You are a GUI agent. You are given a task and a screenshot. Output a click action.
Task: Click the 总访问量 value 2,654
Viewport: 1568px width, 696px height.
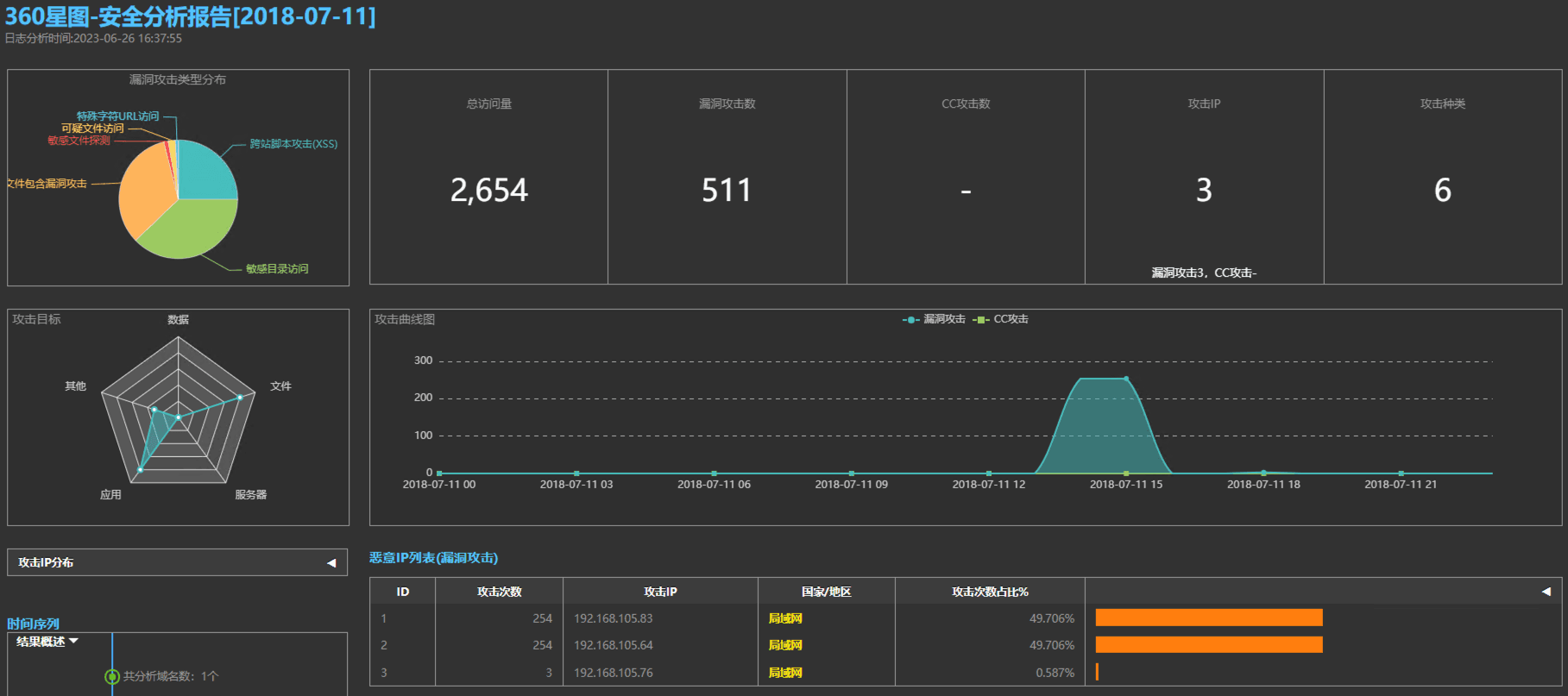[489, 191]
